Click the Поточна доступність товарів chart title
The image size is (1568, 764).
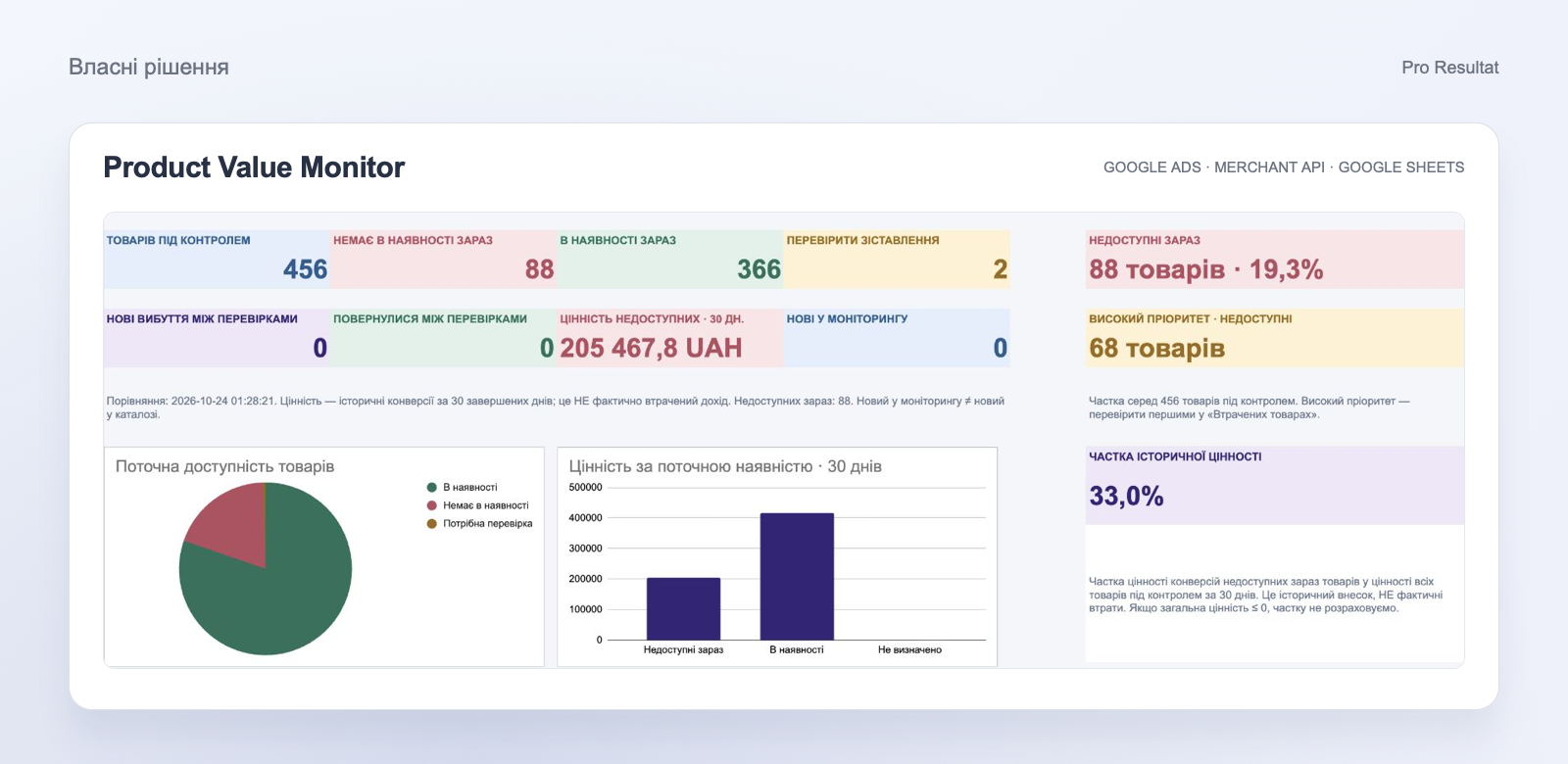pyautogui.click(x=224, y=466)
